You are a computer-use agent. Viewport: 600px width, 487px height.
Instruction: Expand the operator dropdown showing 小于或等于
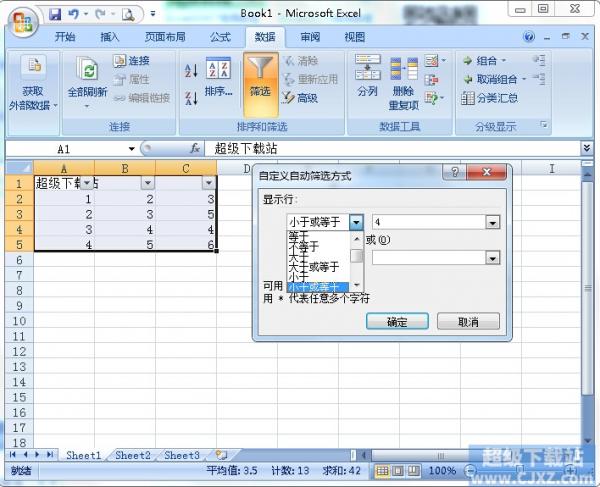356,222
